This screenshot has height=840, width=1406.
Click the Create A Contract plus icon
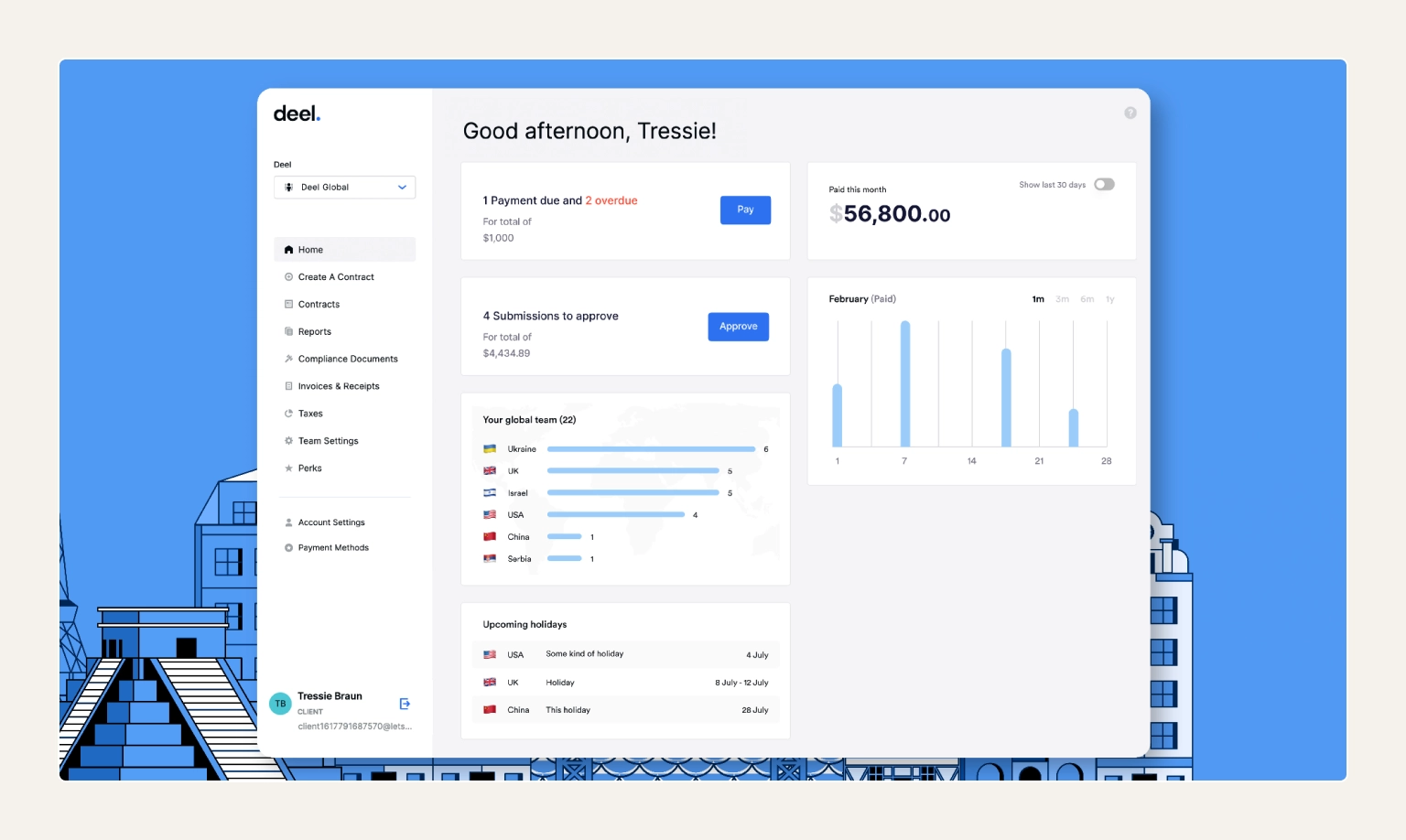[x=288, y=277]
